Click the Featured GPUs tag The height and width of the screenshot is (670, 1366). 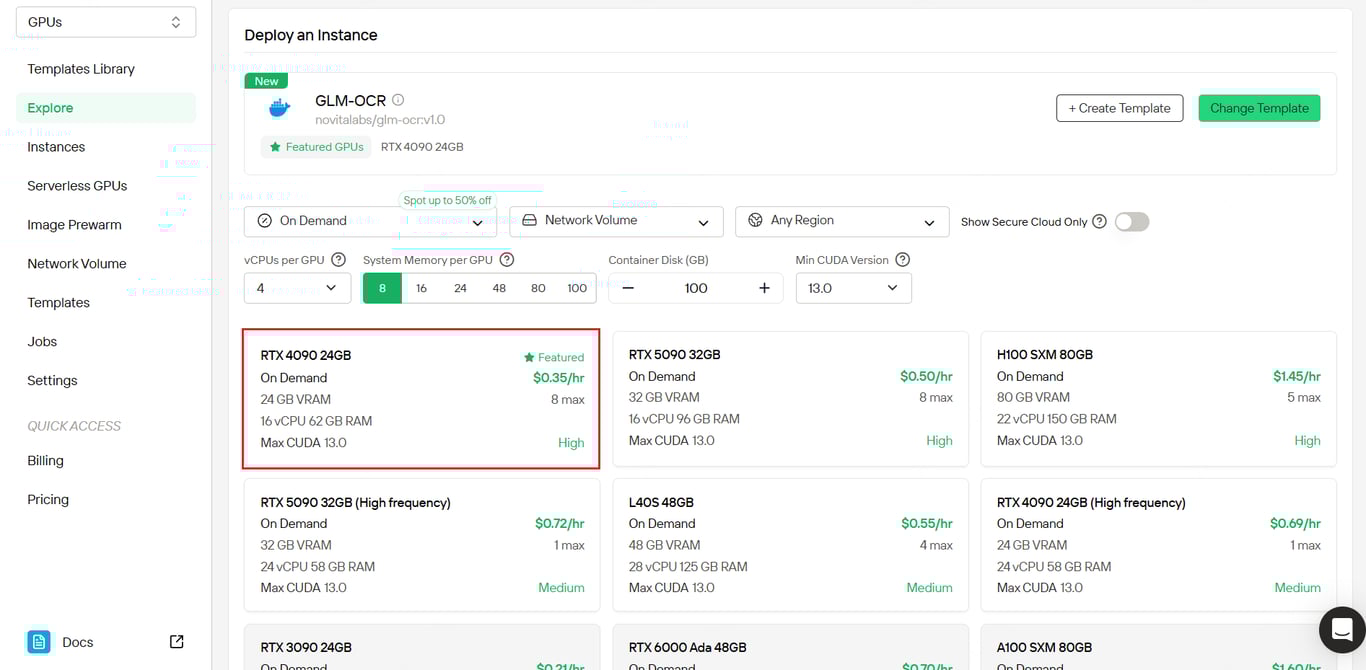[316, 147]
